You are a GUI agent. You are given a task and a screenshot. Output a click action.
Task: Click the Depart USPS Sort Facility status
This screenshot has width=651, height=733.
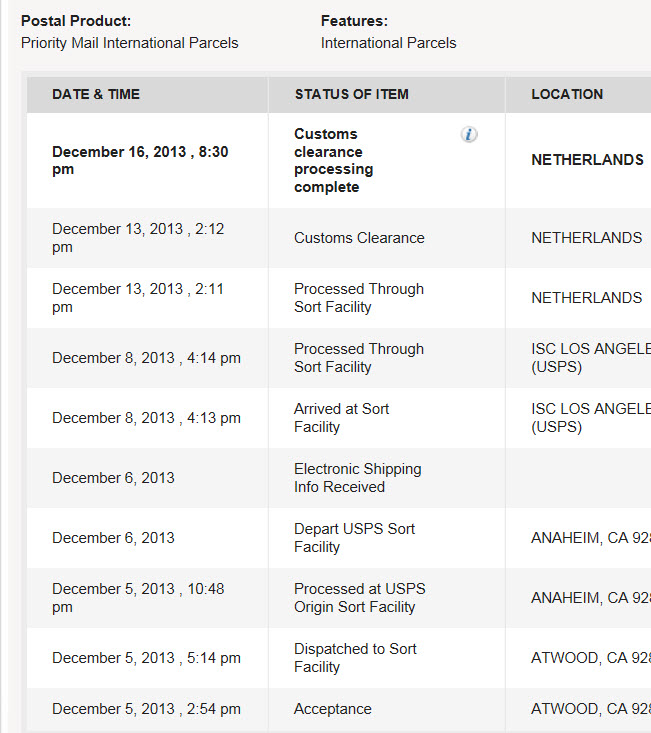point(354,538)
